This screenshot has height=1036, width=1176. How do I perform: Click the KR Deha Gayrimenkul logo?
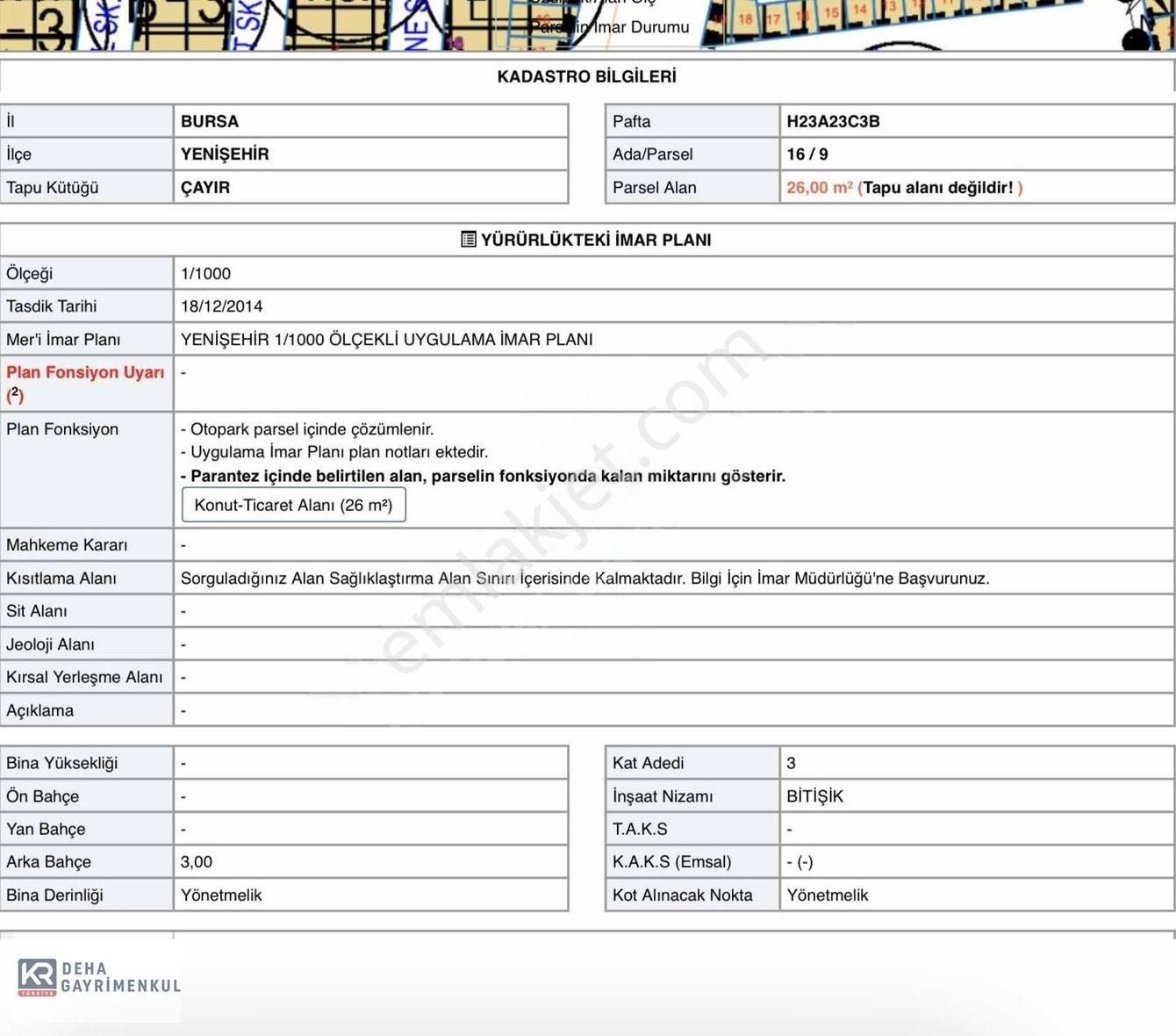98,978
